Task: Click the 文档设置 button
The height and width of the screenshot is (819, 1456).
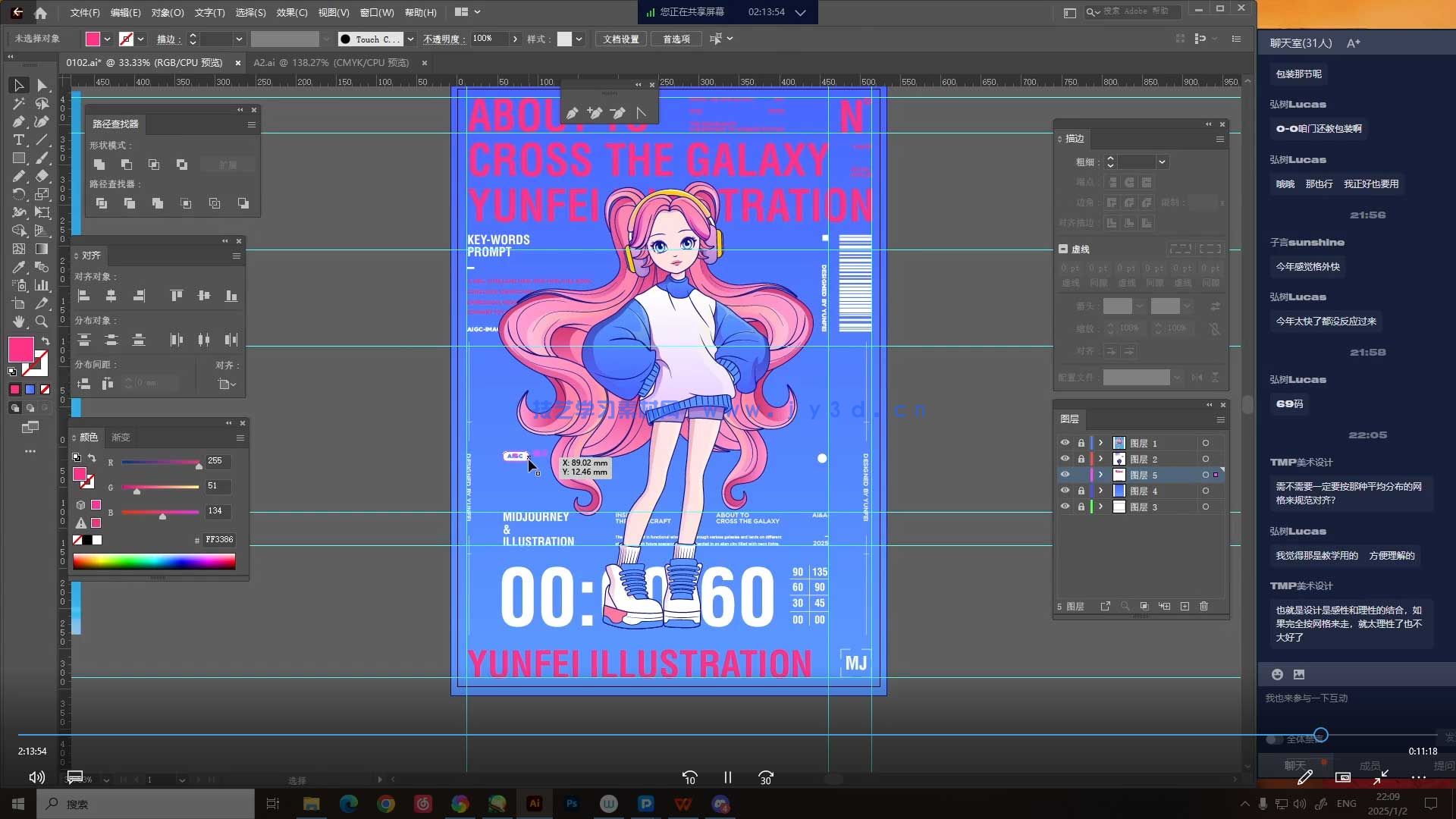Action: [x=620, y=39]
